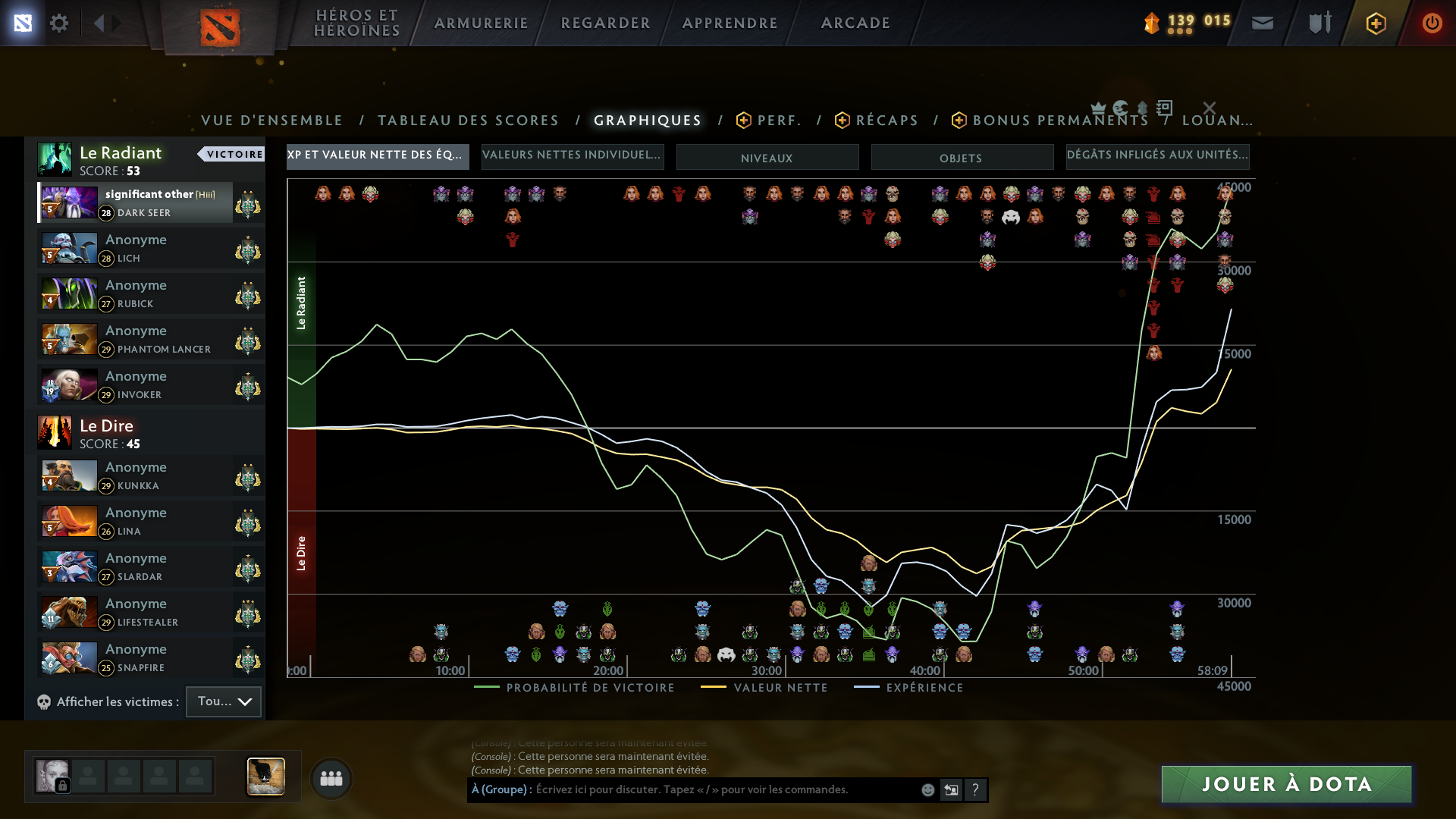Close the match details with the X
Viewport: 1456px width, 819px height.
point(1210,108)
